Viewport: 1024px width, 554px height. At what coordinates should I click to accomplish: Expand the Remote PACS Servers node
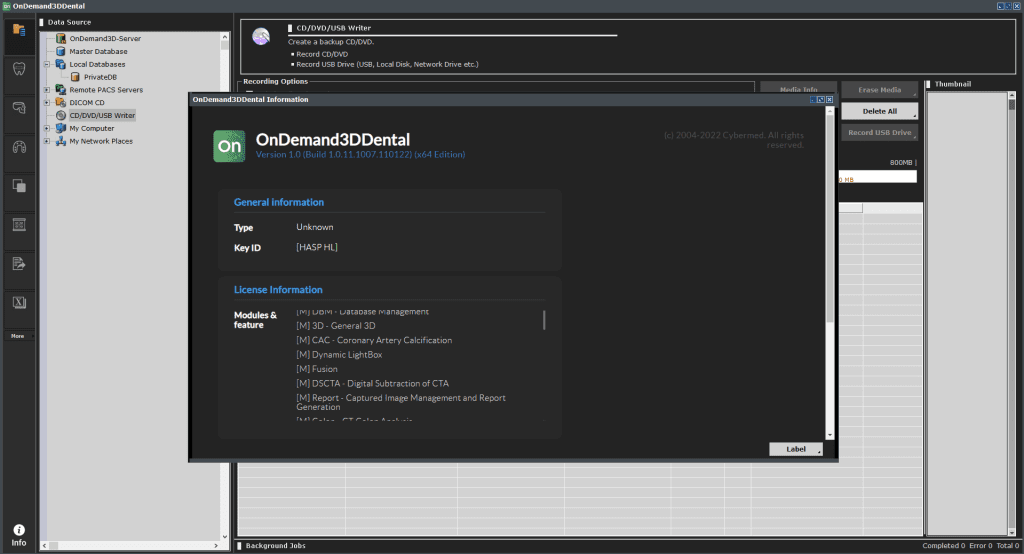click(x=46, y=90)
